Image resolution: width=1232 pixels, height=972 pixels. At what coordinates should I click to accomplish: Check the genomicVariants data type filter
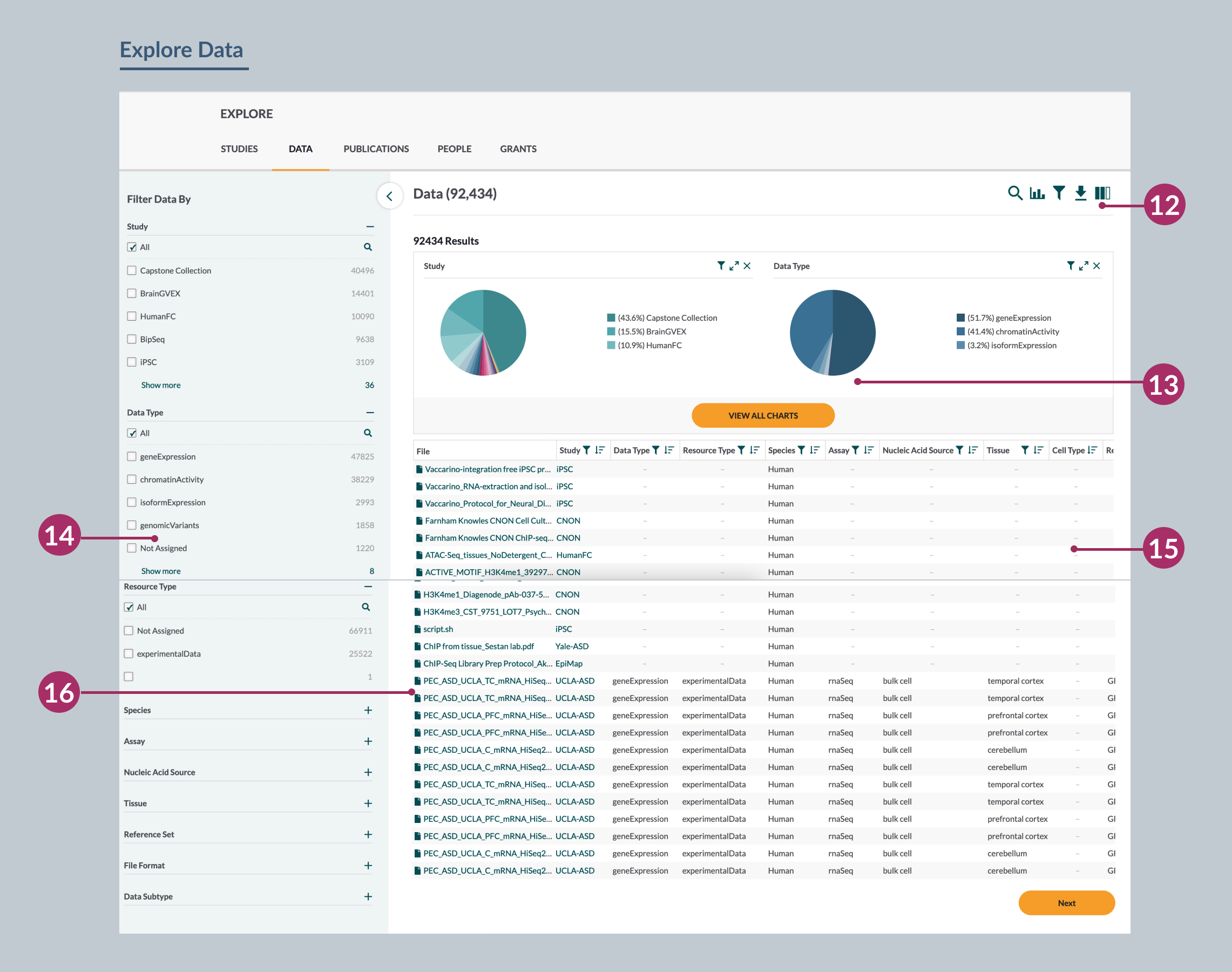[x=131, y=525]
